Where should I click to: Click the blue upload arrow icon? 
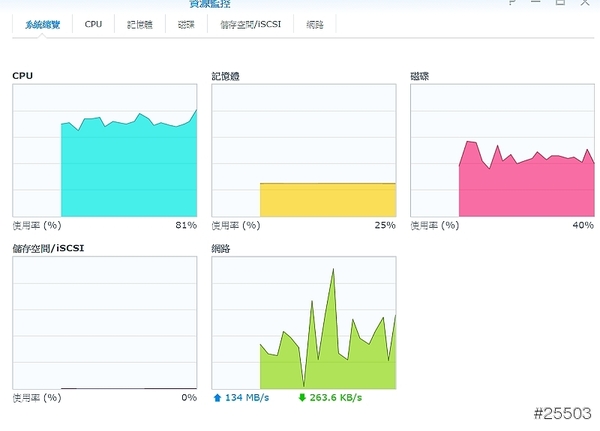tap(217, 398)
